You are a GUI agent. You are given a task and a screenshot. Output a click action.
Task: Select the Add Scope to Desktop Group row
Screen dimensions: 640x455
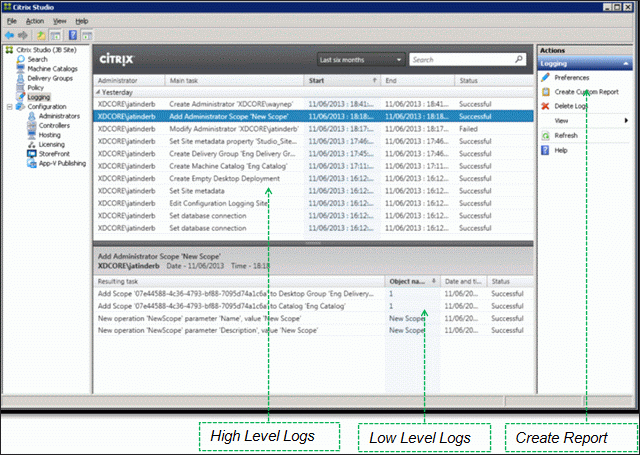tap(313, 293)
